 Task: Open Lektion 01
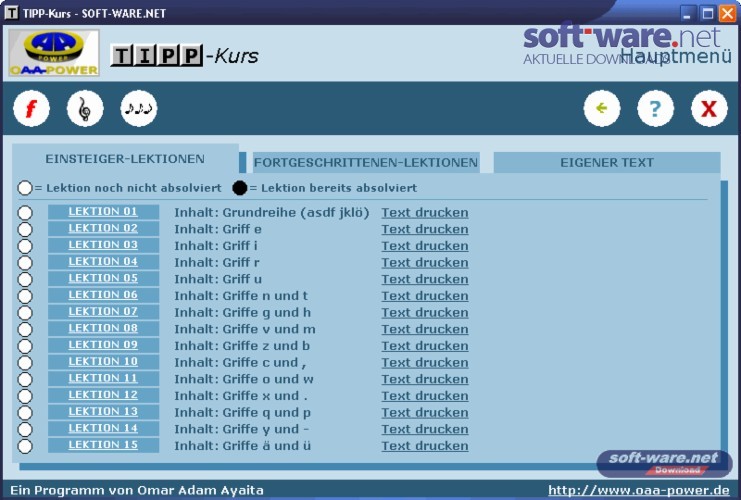tap(103, 212)
